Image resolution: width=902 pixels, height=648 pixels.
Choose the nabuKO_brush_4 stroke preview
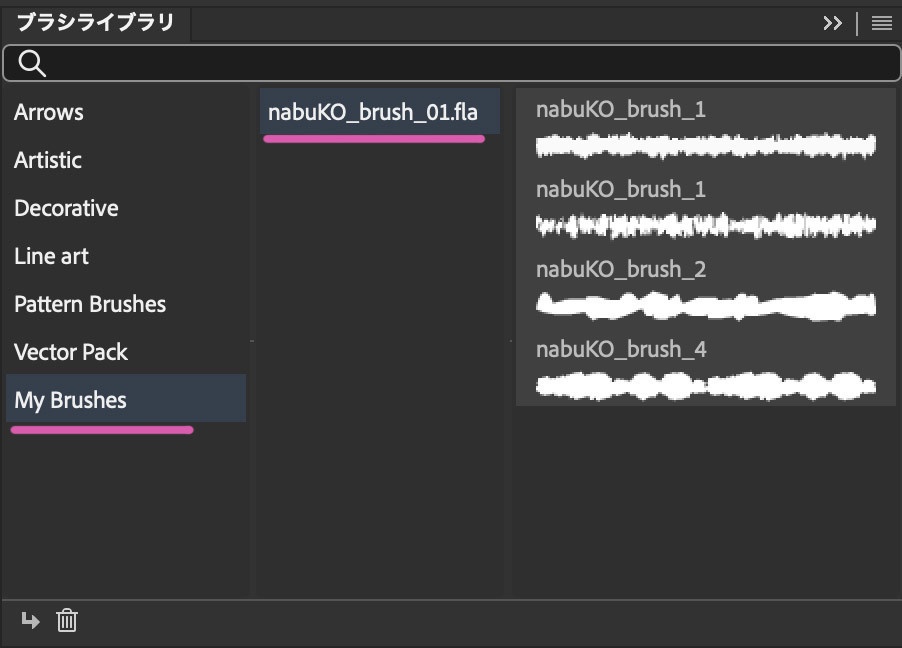point(705,385)
